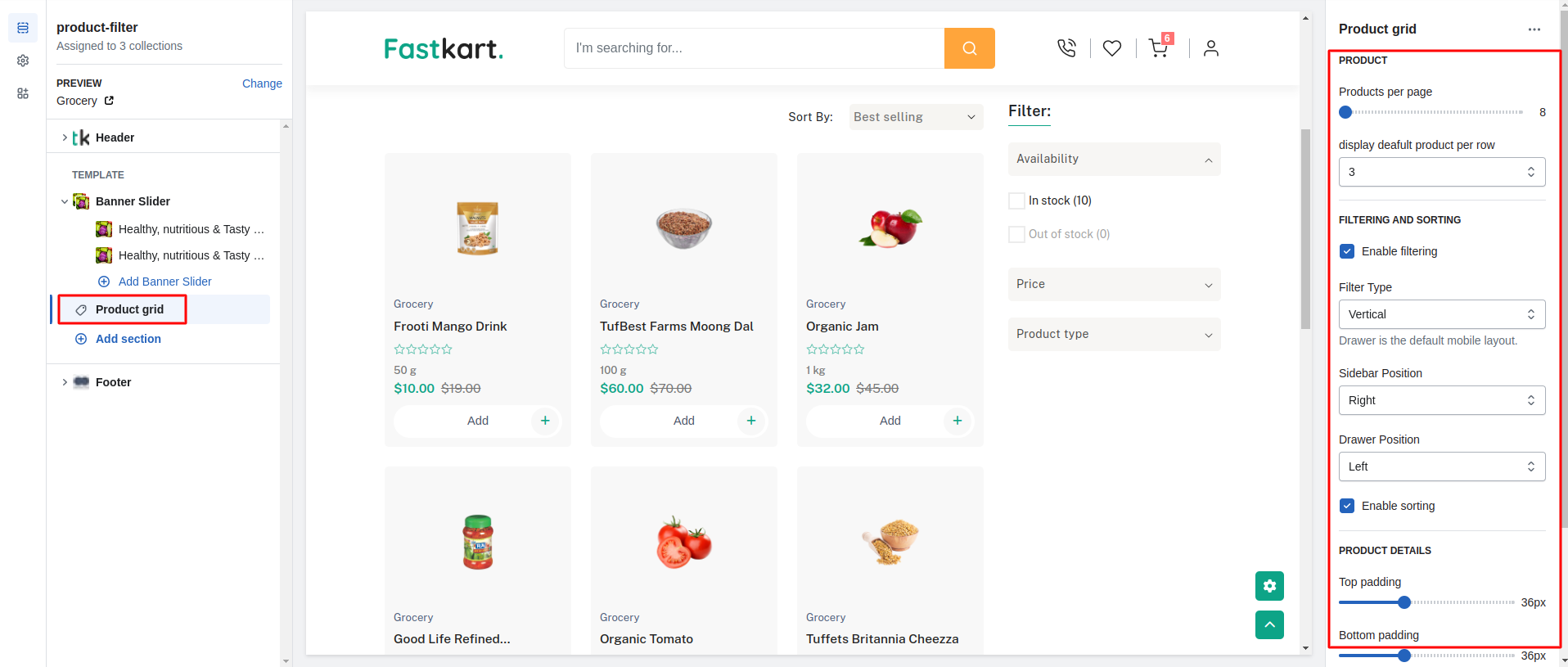
Task: Toggle the Enable filtering checkbox
Action: 1347,251
